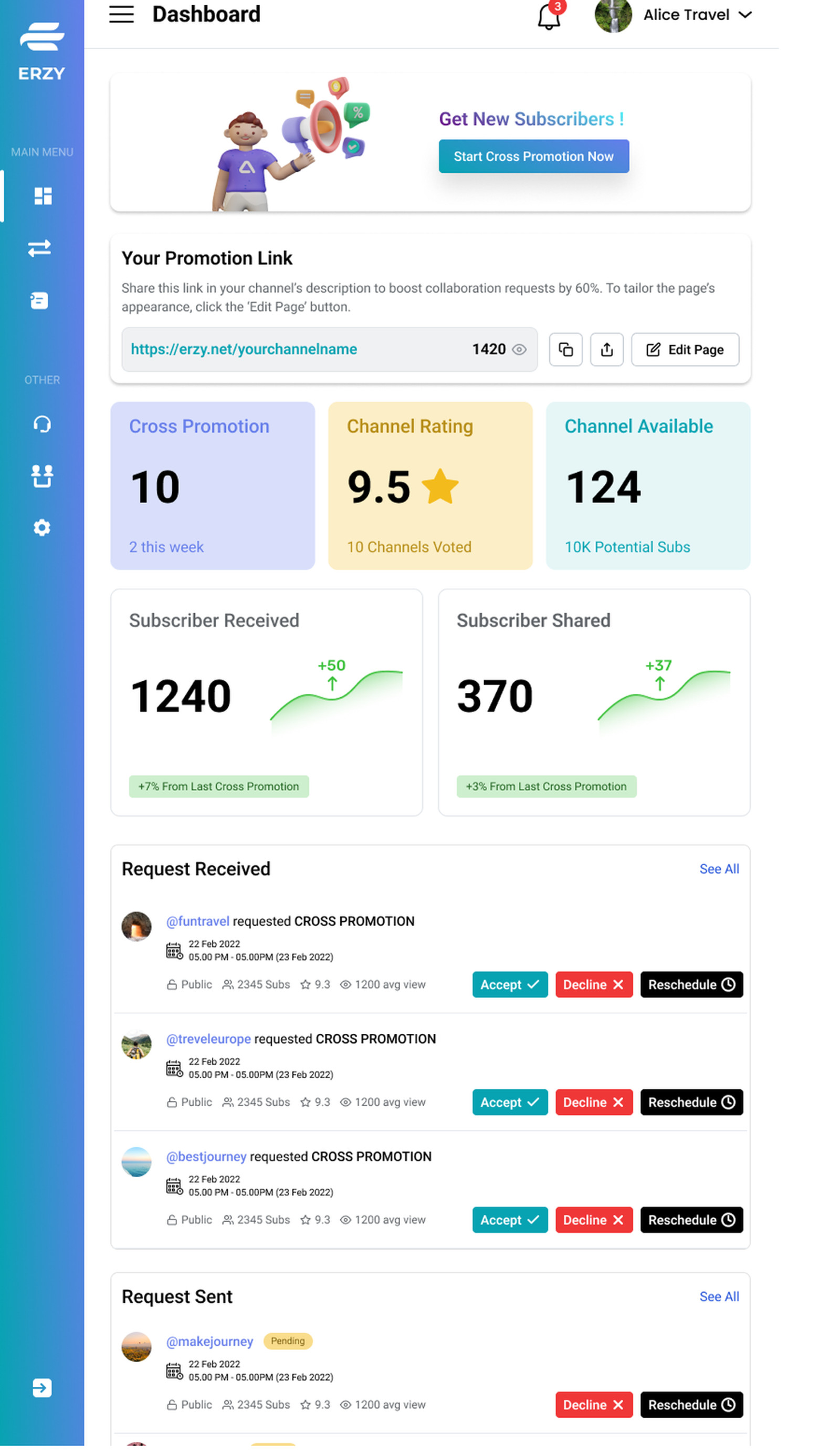Click @funtravel's avatar thumbnail
This screenshot has height=1454, width=840.
point(136,926)
